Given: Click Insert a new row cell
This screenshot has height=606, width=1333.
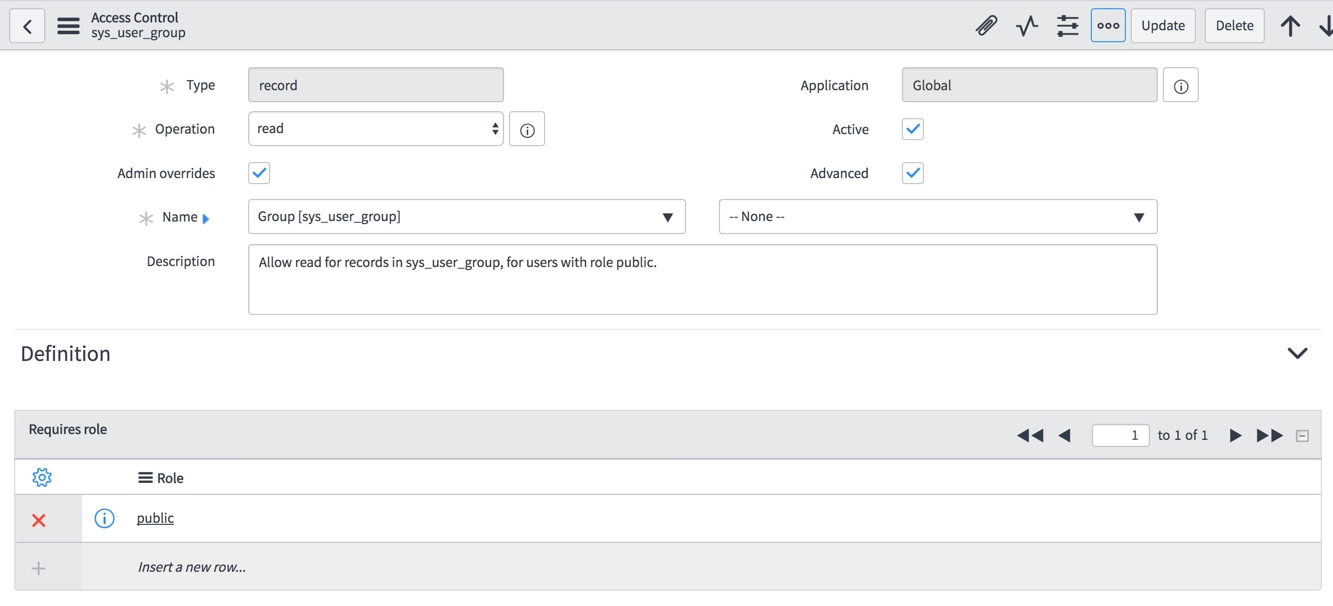Looking at the screenshot, I should coord(192,567).
